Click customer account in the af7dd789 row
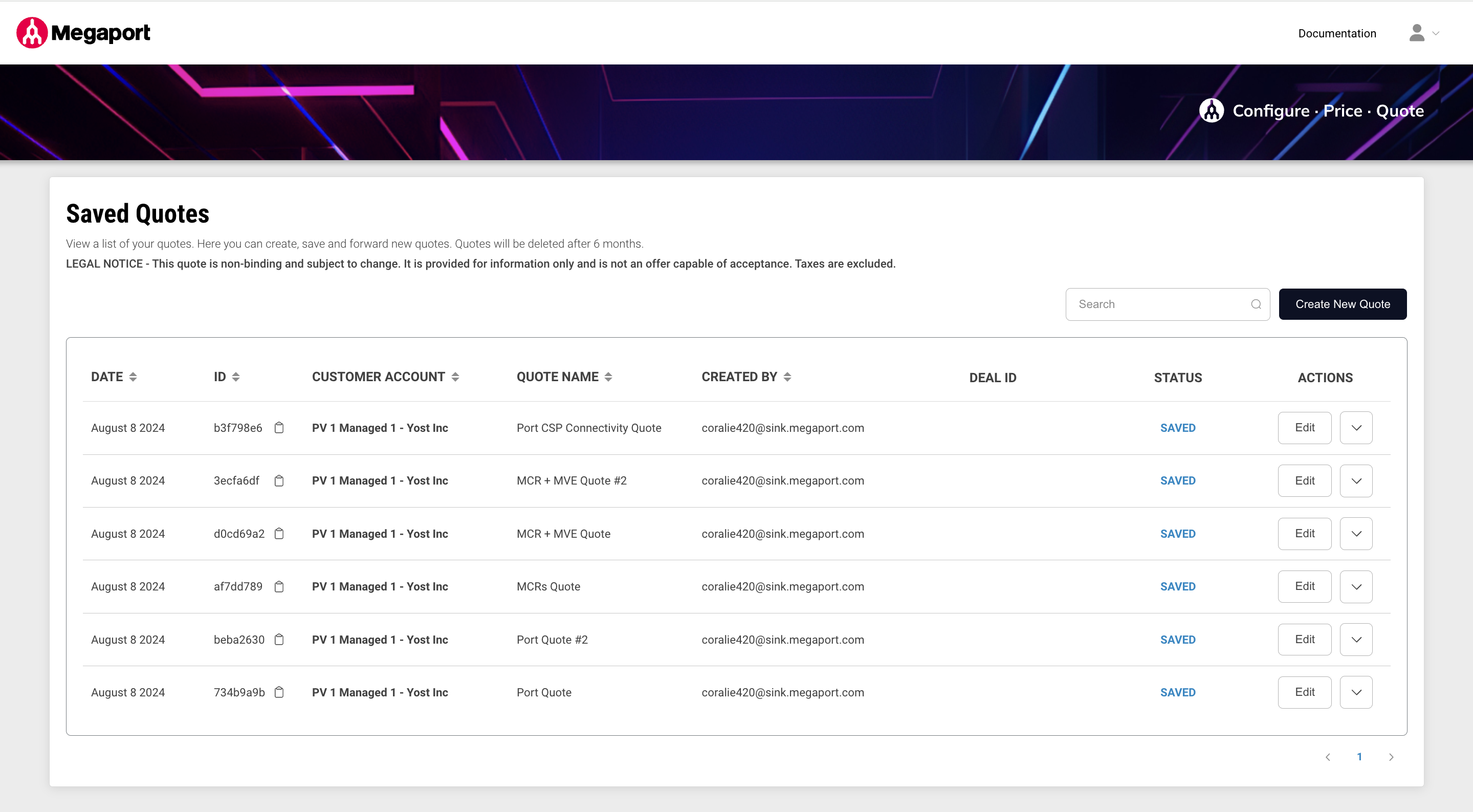 pyautogui.click(x=380, y=587)
